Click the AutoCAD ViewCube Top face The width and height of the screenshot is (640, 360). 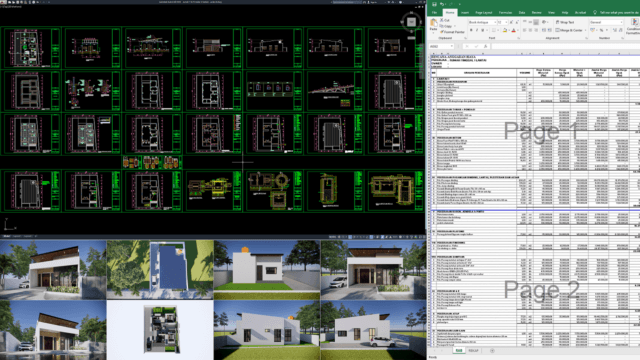[x=411, y=22]
